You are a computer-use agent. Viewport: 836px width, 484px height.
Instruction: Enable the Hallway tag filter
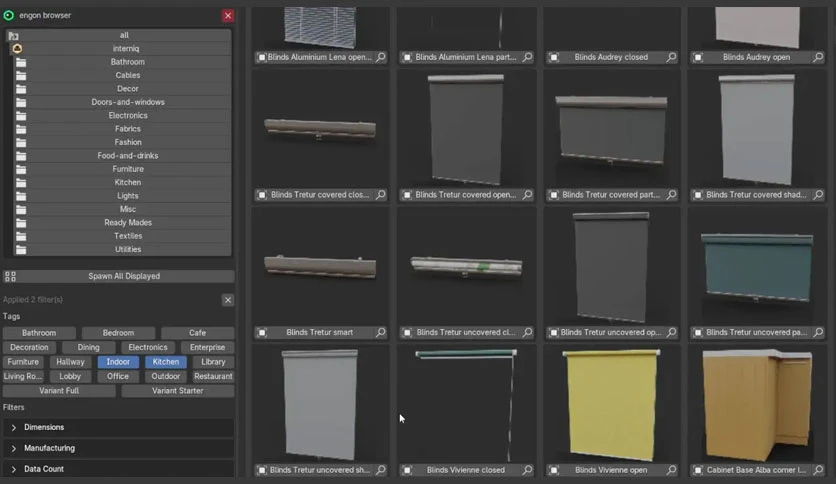click(70, 361)
